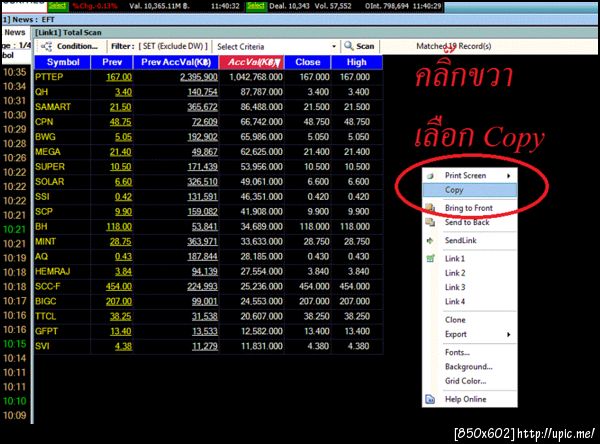This screenshot has height=444, width=600.
Task: Open the Select Criteria dropdown
Action: pos(334,46)
